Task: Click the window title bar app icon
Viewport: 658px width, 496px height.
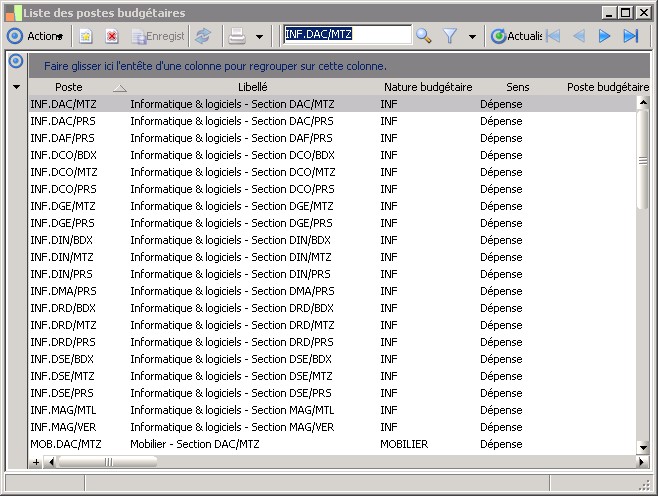Action: [13, 13]
